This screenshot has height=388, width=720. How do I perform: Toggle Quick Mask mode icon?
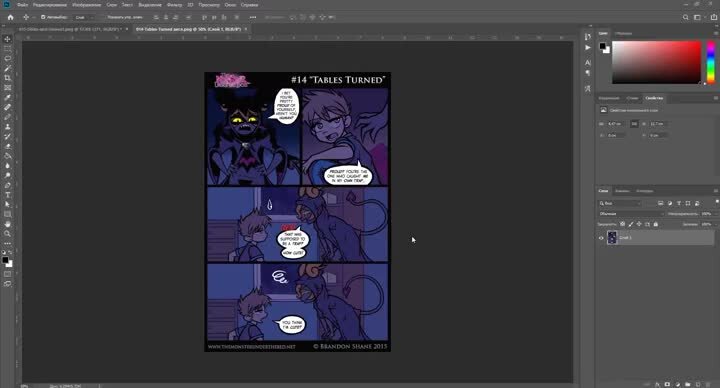[x=7, y=274]
